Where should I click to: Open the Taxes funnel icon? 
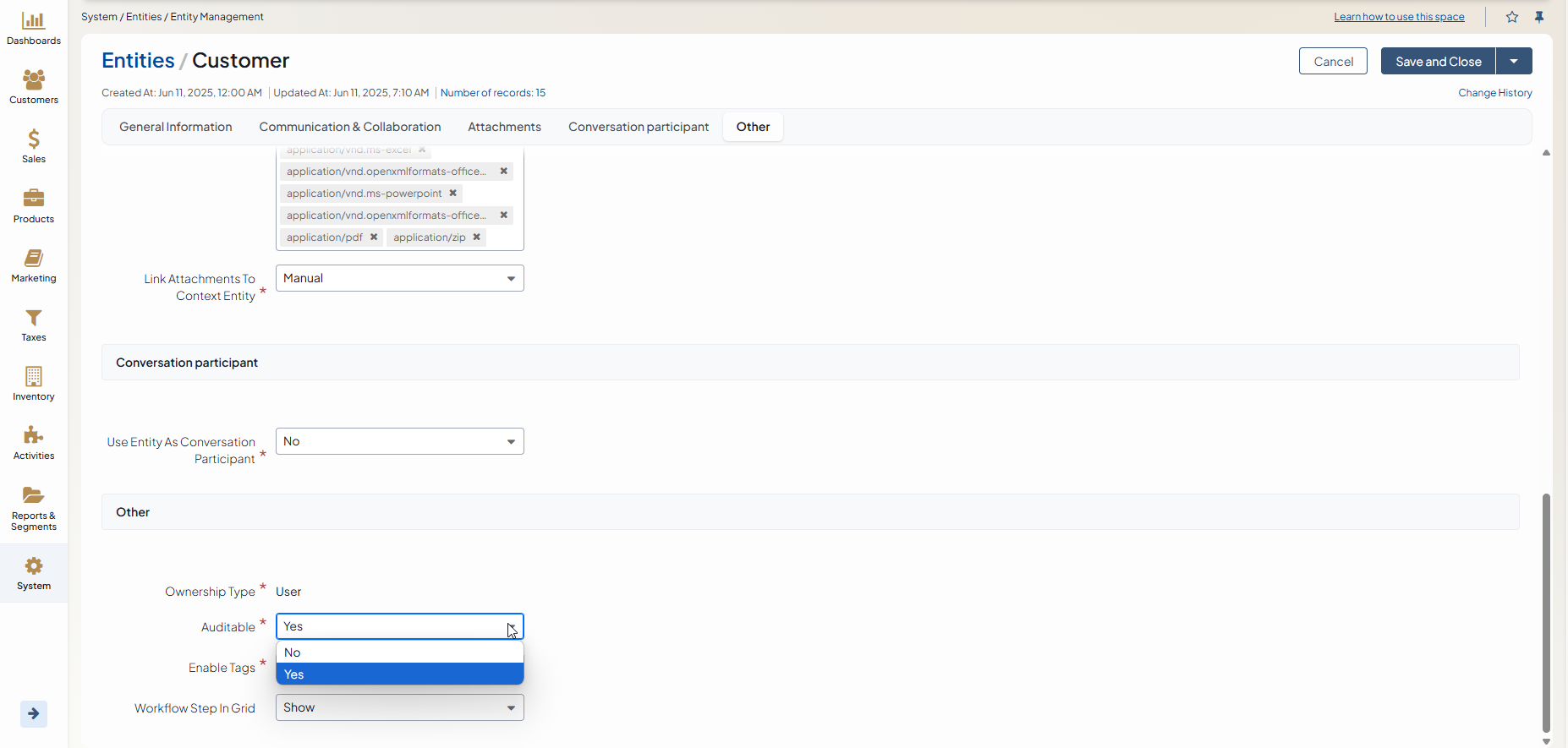33,318
